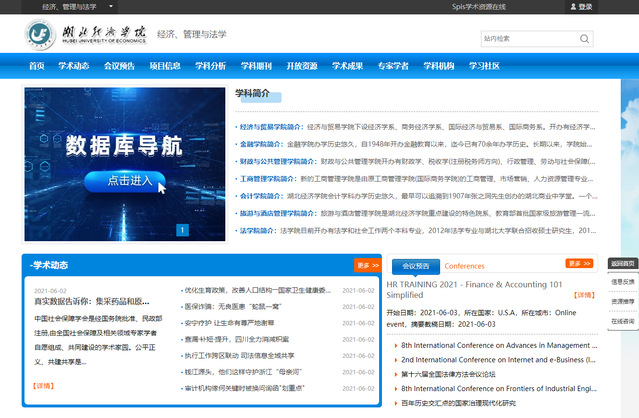Screen dimensions: 639x418
Task: Click the 更多 button beside Conferences tab
Action: click(x=579, y=264)
